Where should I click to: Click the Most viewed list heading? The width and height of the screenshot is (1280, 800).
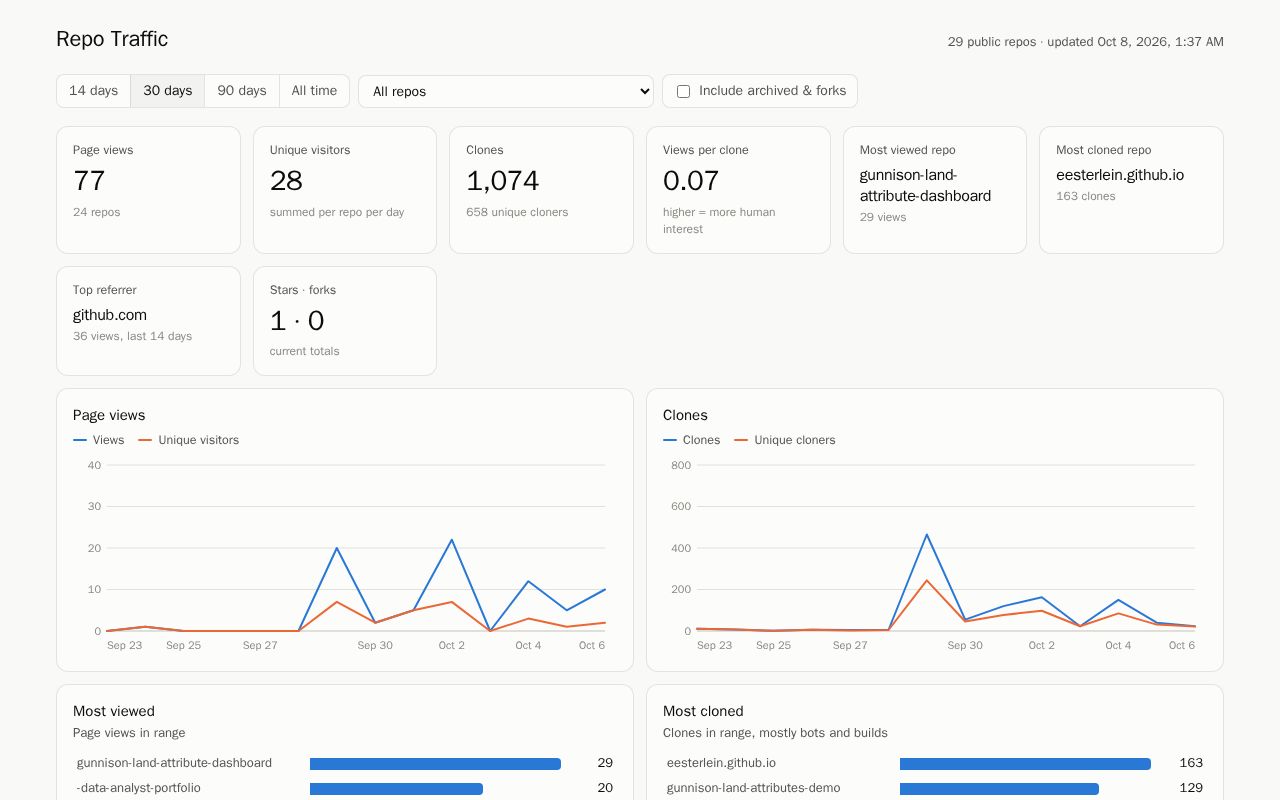pos(114,711)
